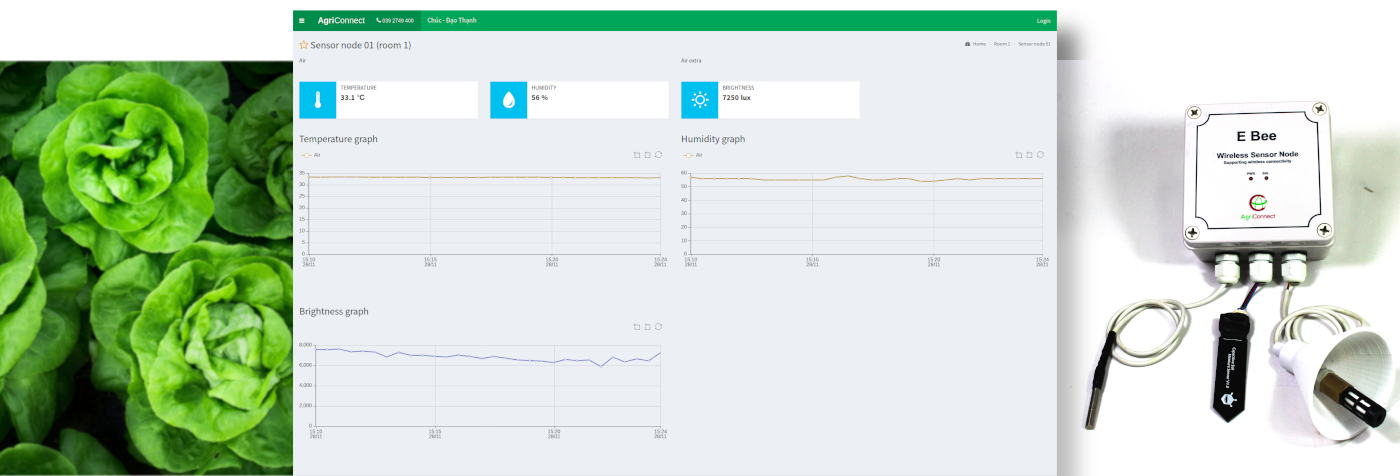Click the BRIGHTNESS card label
The height and width of the screenshot is (476, 1400).
pyautogui.click(x=738, y=88)
